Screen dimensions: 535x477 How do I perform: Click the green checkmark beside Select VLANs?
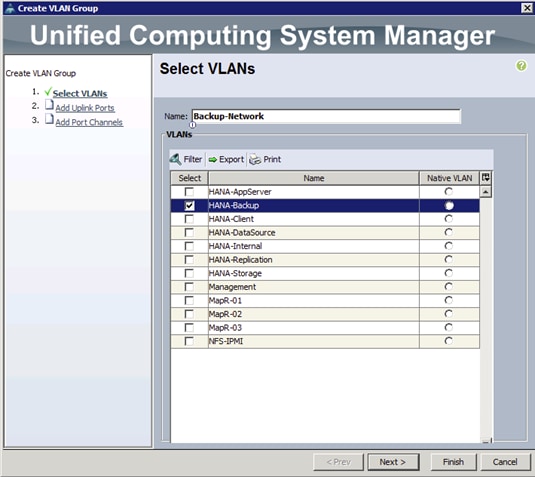pyautogui.click(x=48, y=91)
